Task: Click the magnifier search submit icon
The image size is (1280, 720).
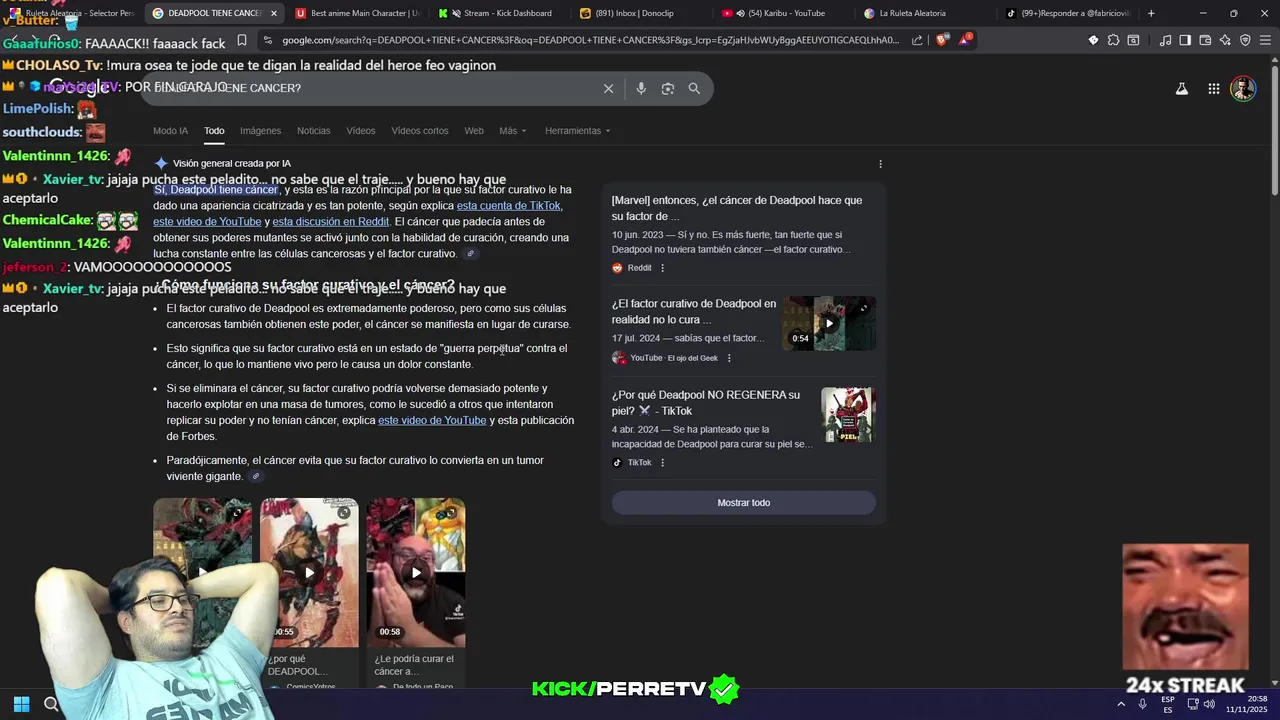Action: click(x=694, y=88)
